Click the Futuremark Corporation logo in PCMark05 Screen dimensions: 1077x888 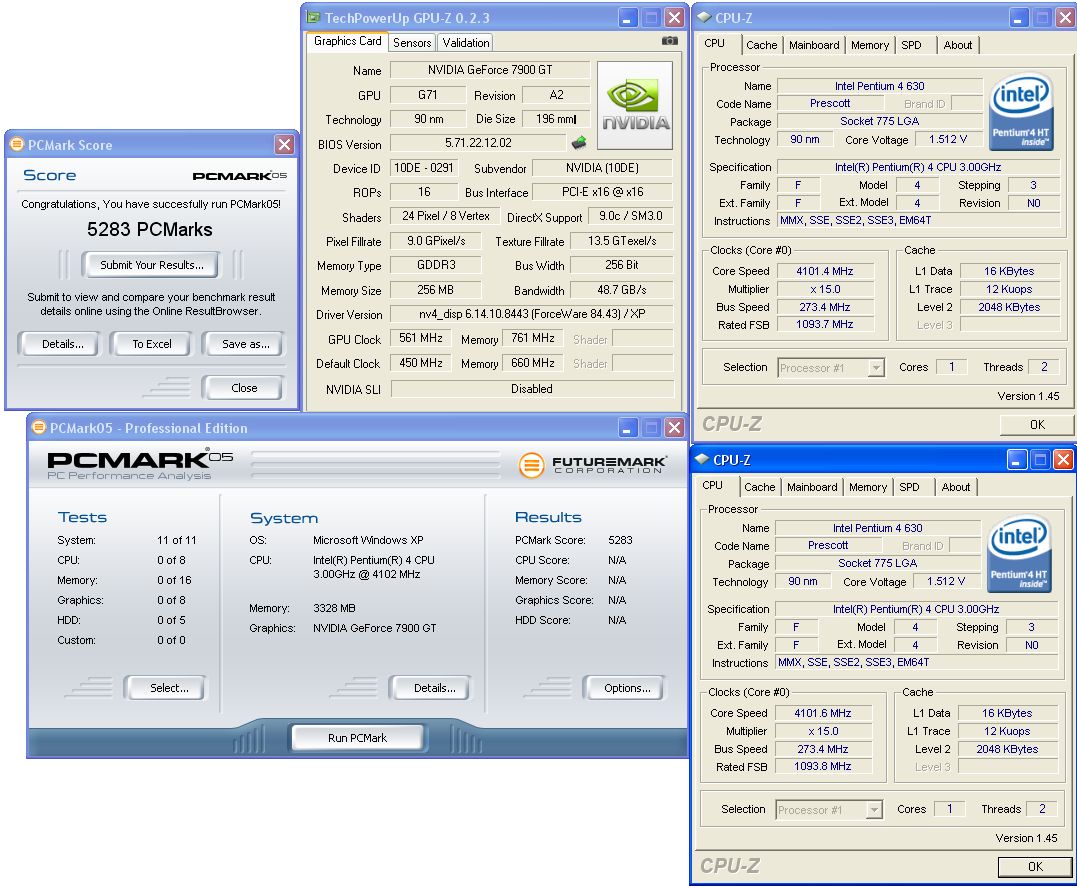[x=591, y=464]
